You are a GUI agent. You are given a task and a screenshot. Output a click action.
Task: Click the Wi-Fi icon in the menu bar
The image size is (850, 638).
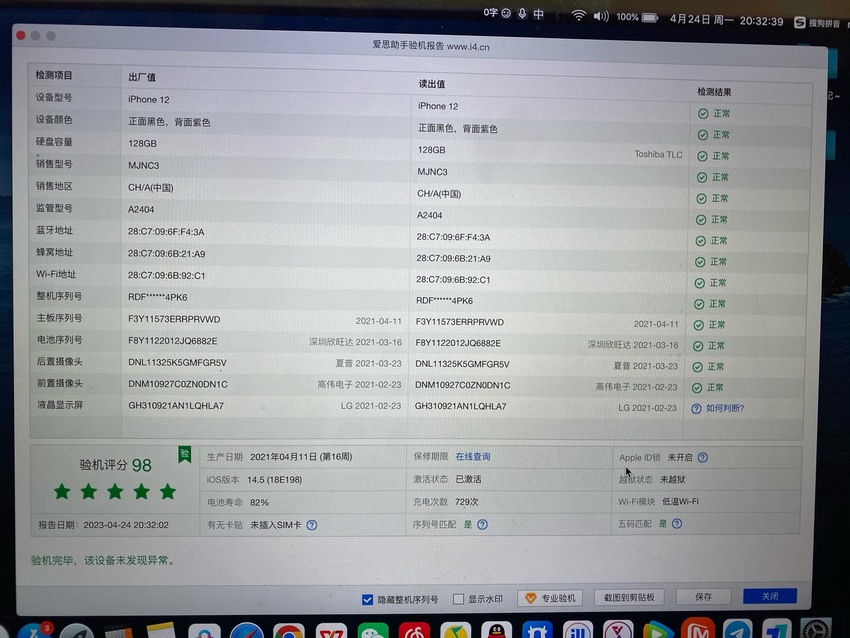pos(578,15)
